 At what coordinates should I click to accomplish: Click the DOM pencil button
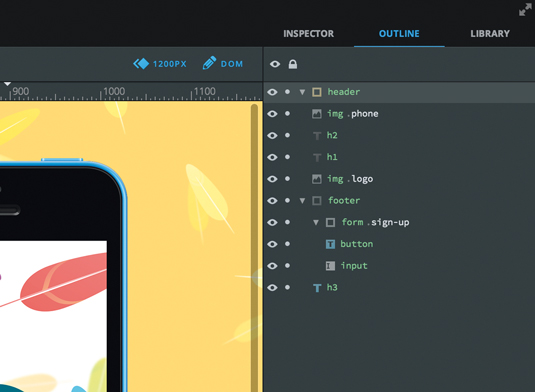click(223, 63)
